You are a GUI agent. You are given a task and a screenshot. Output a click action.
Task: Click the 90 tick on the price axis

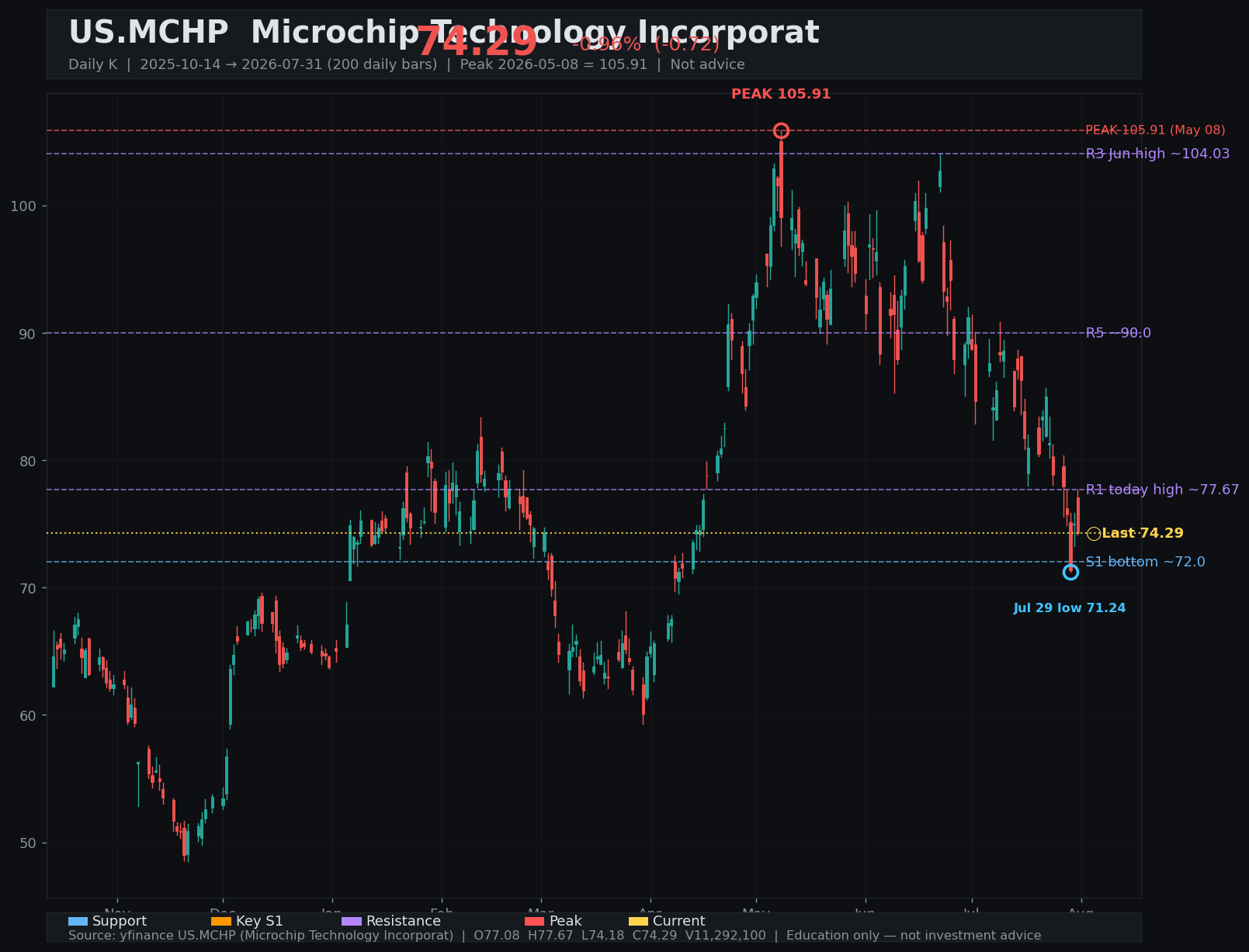(27, 334)
